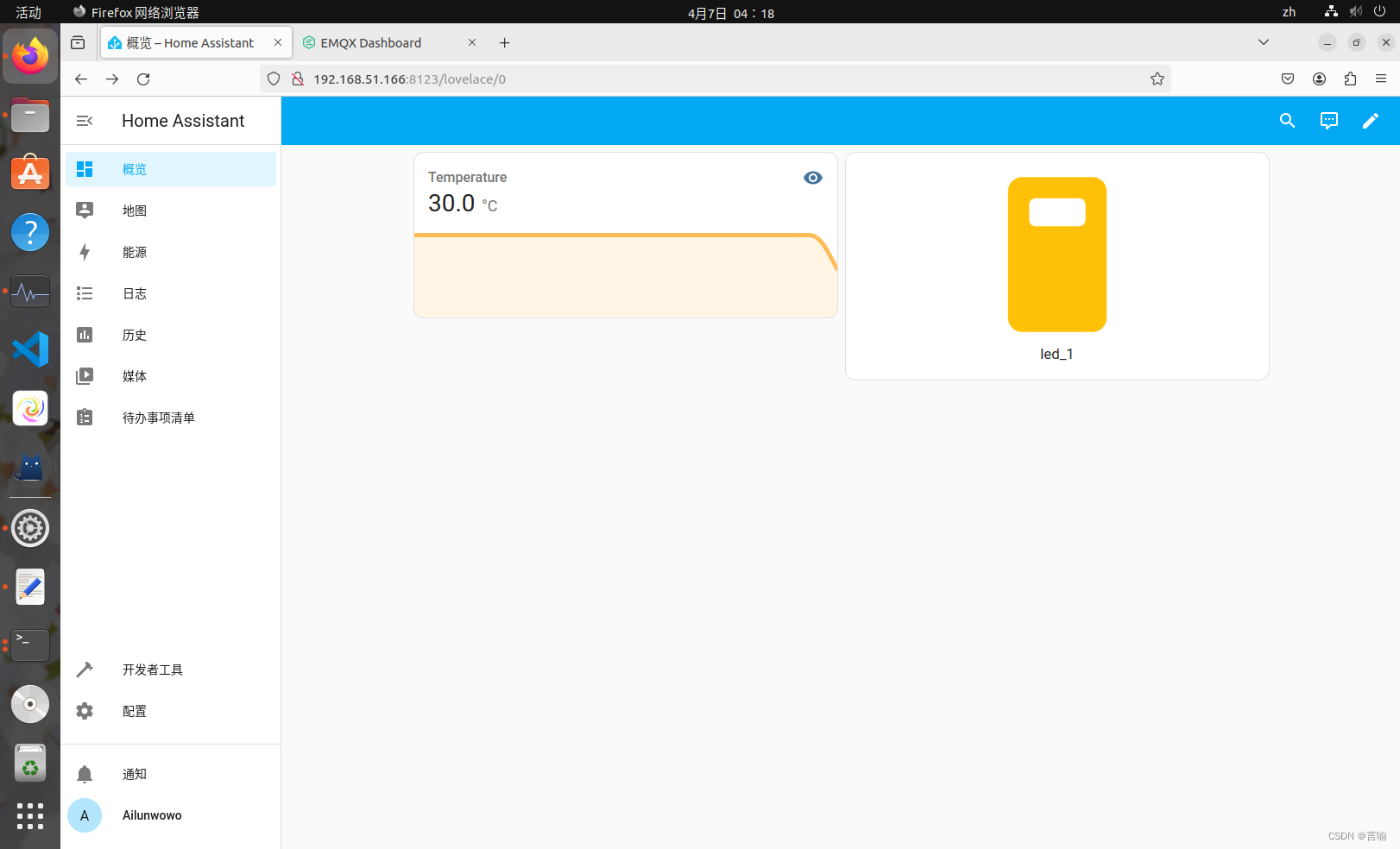The image size is (1400, 849).
Task: Open the Ailunwowo user profile
Action: point(152,815)
